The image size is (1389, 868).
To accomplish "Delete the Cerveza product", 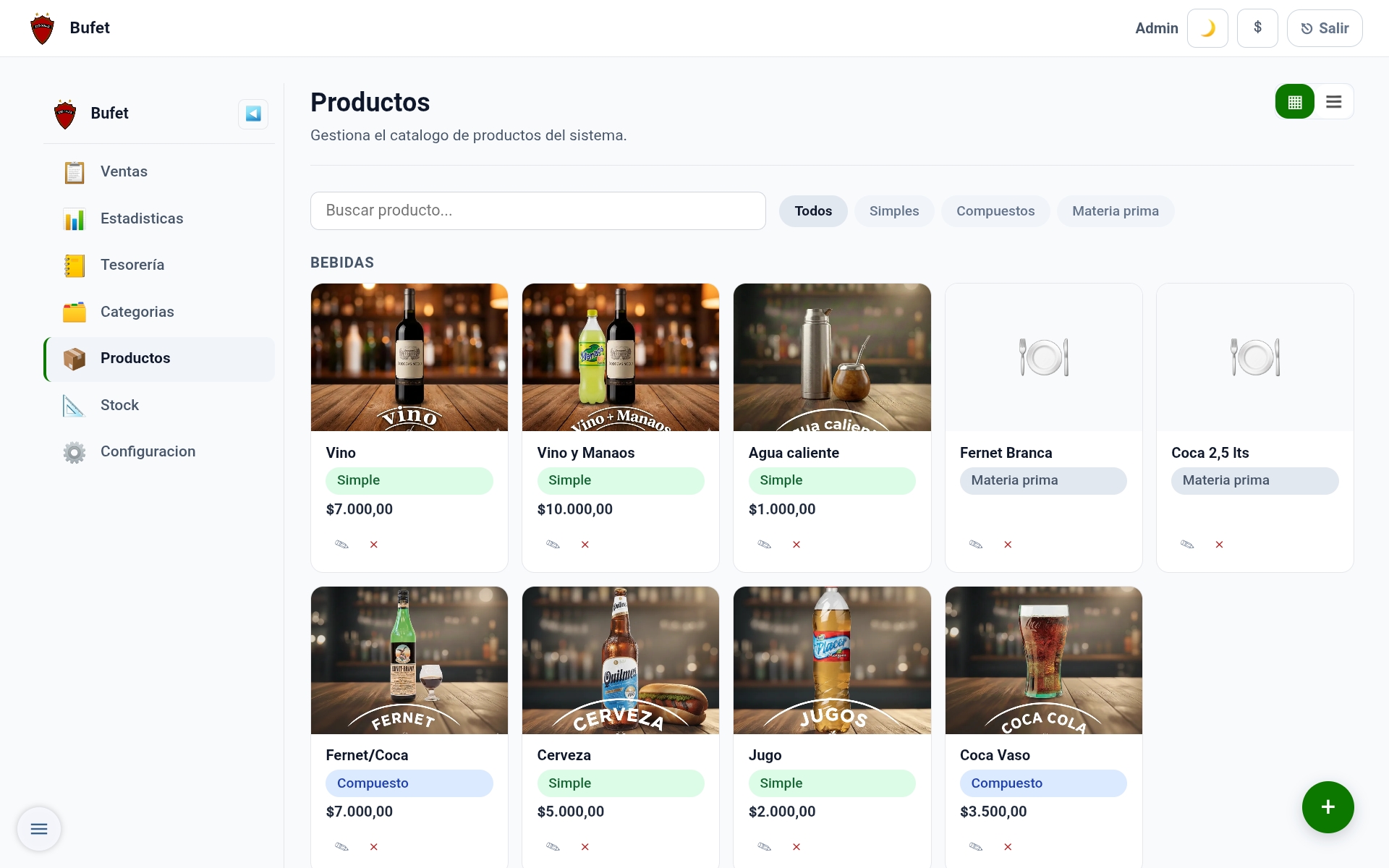I will pyautogui.click(x=585, y=847).
